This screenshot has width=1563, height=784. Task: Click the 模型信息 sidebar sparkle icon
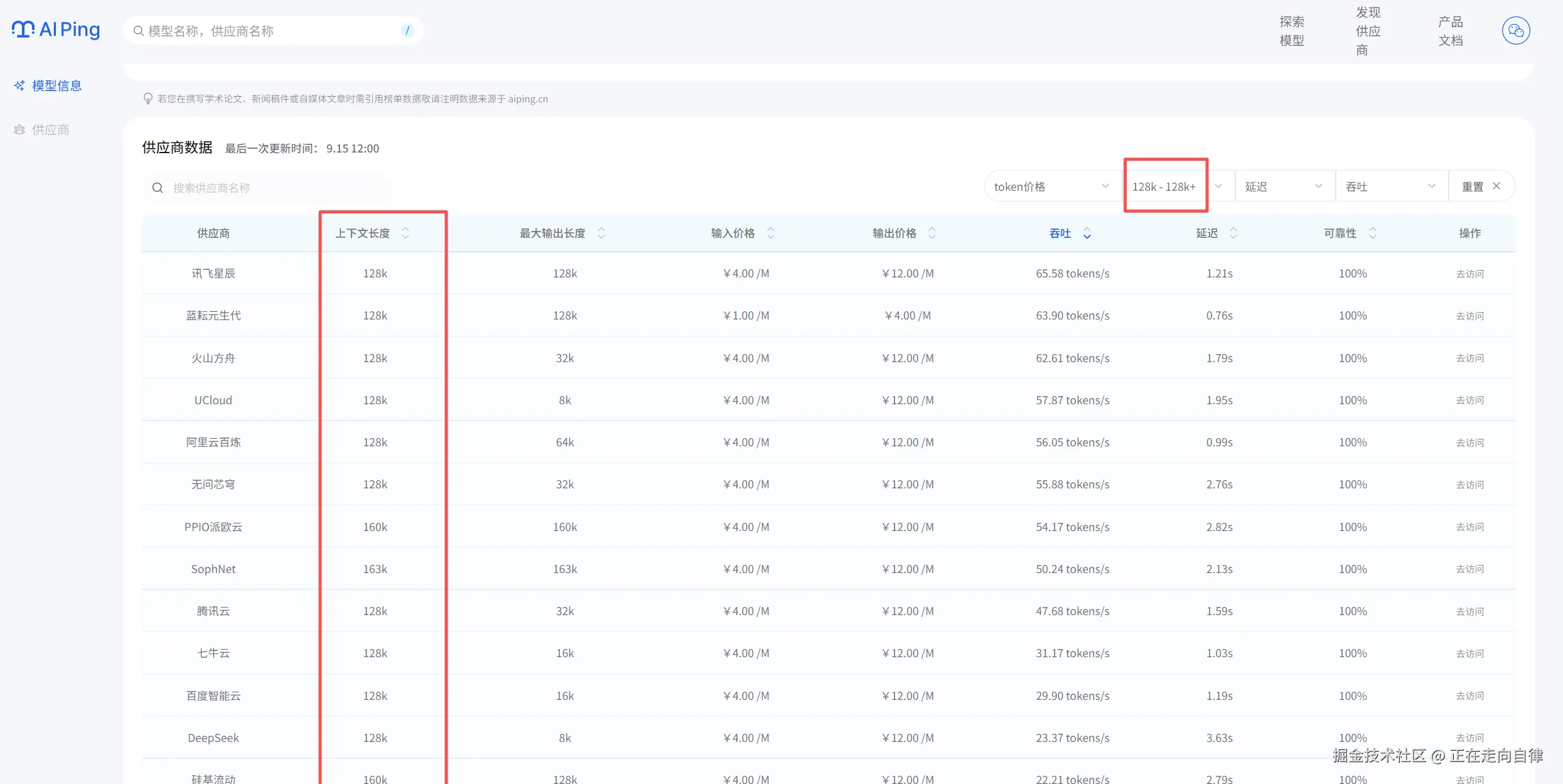click(19, 85)
